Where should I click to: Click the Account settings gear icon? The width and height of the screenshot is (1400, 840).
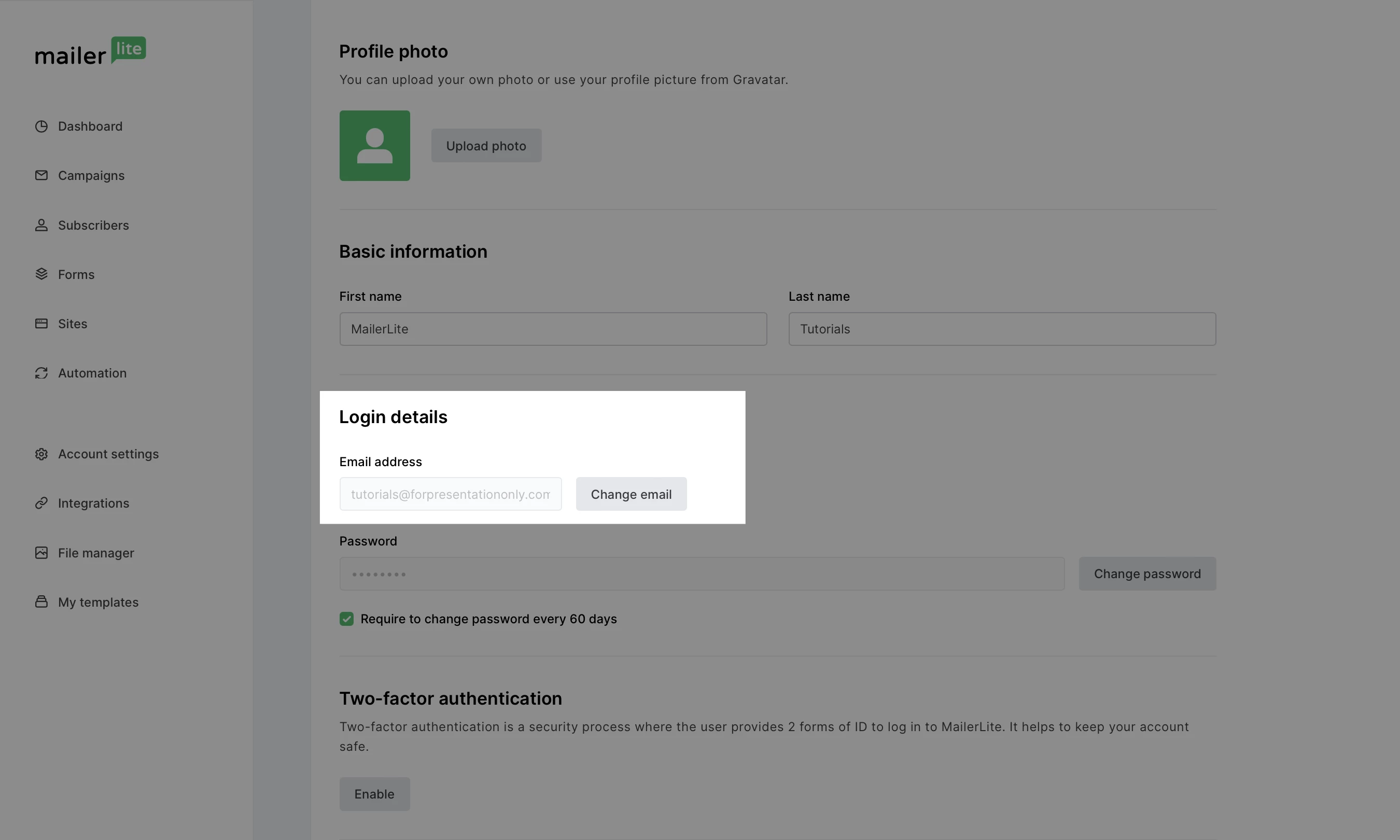[x=41, y=454]
